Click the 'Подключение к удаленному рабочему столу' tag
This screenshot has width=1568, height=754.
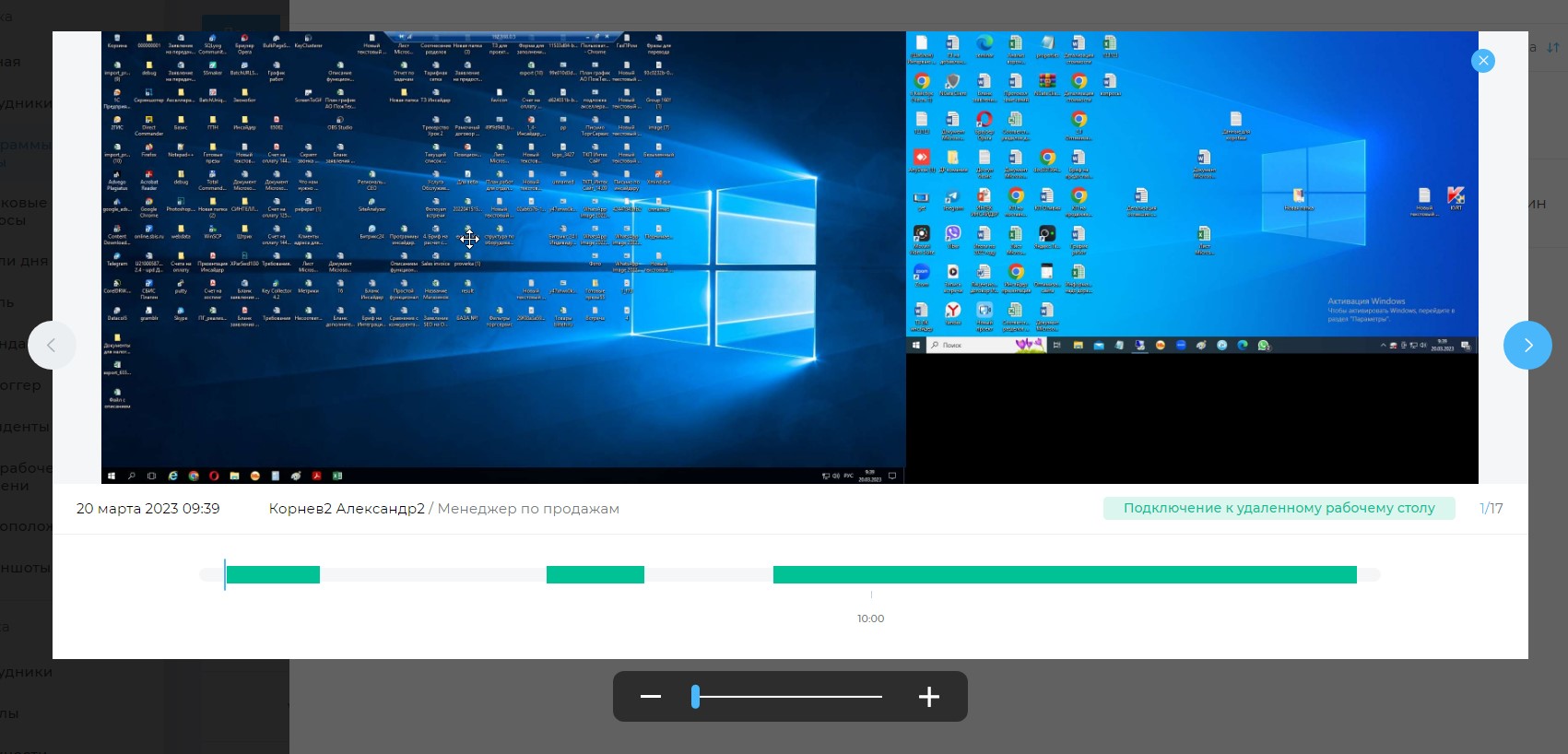(x=1279, y=508)
